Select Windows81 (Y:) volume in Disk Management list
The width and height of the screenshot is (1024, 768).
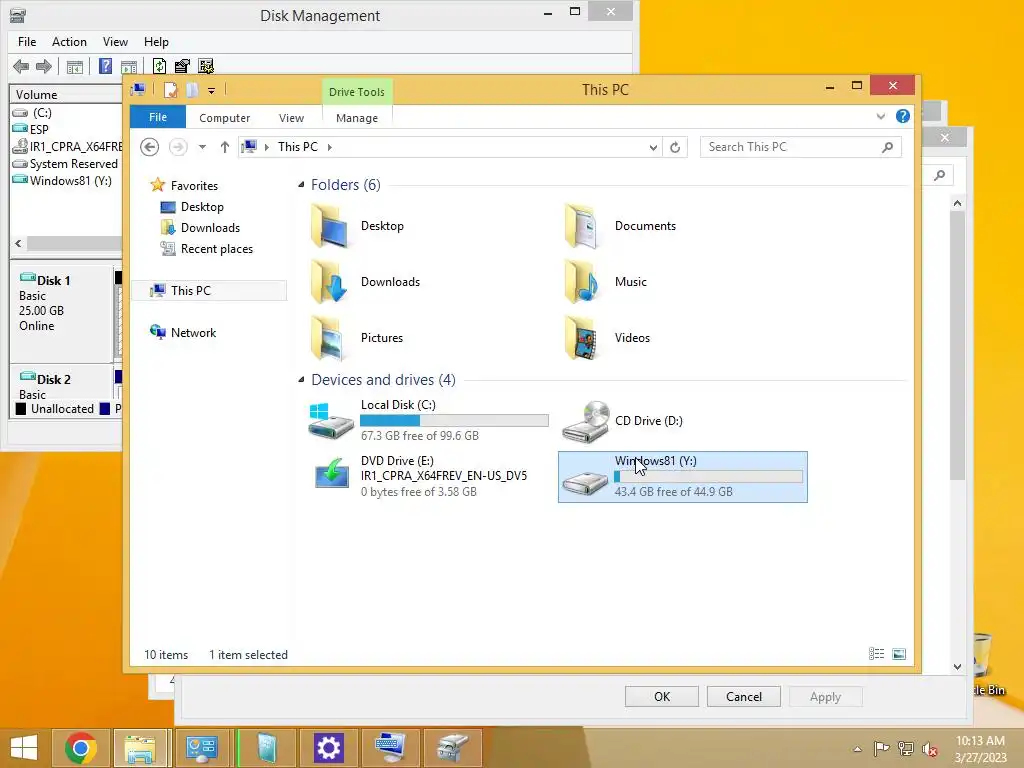click(71, 181)
